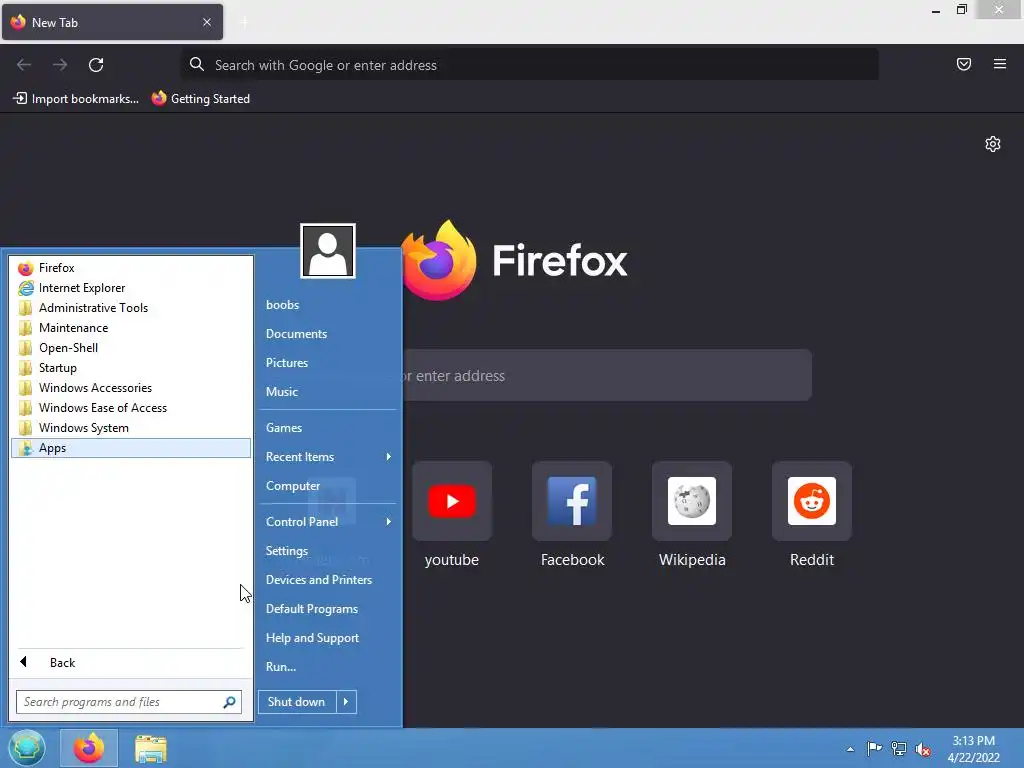This screenshot has height=768, width=1024.
Task: Open the Getting Started bookmark
Action: coord(201,99)
